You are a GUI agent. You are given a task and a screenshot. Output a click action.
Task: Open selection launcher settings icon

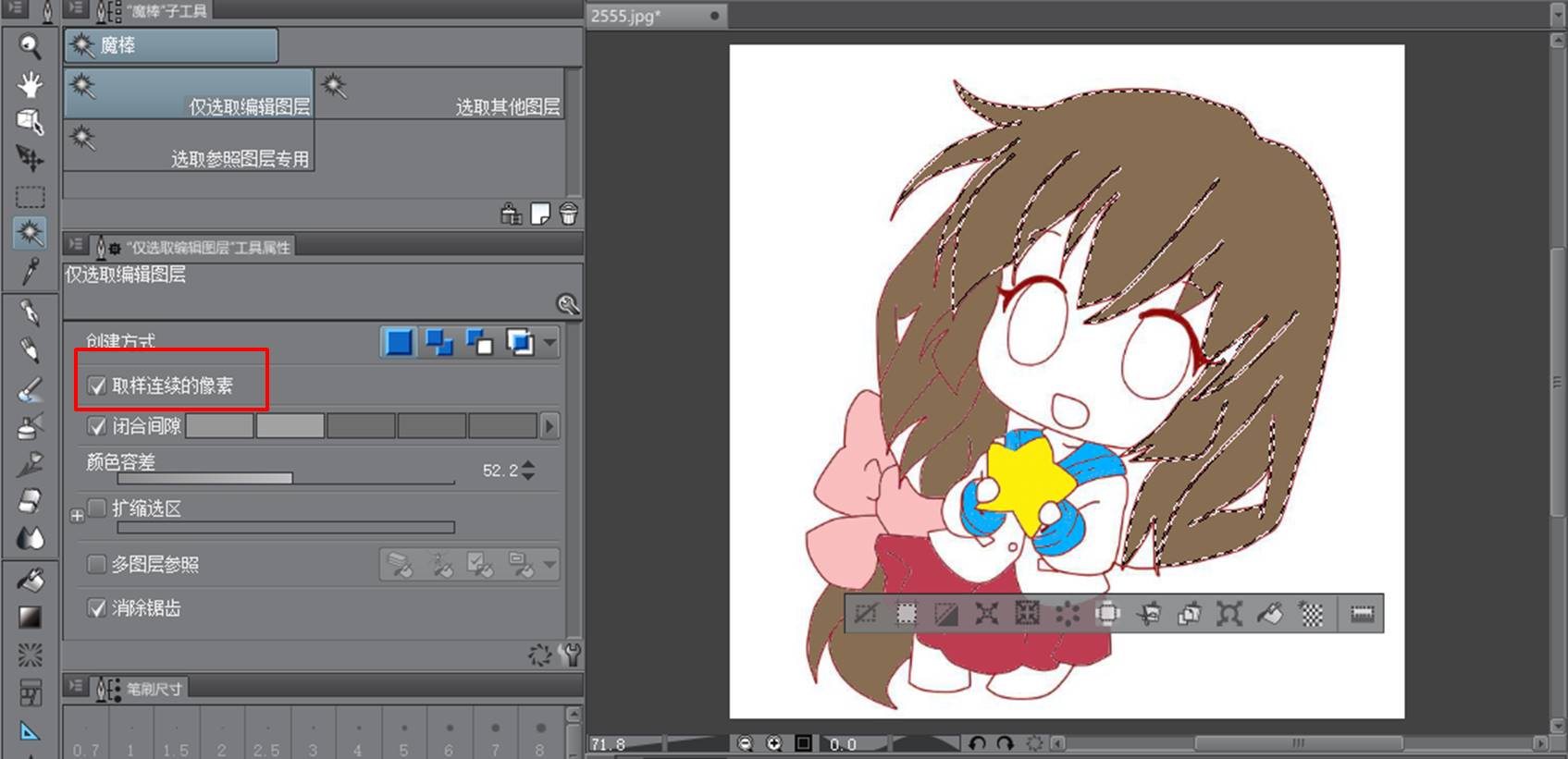pos(1362,614)
